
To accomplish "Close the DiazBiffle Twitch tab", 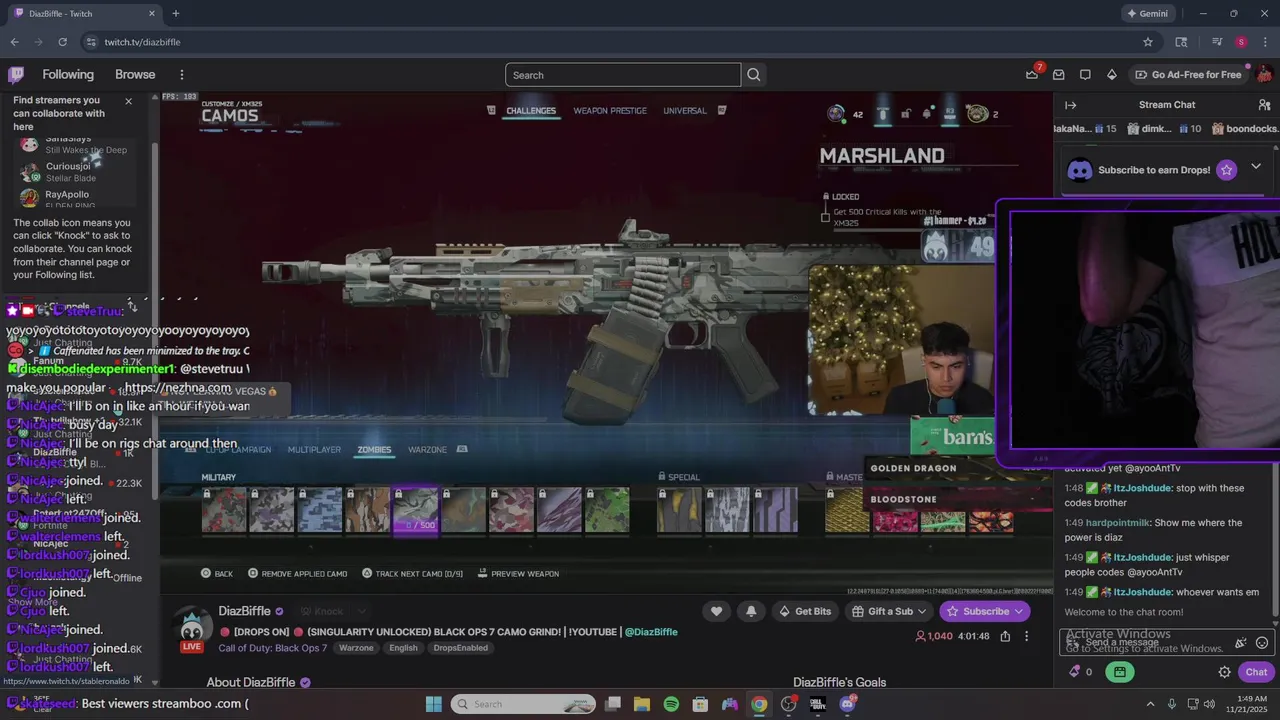I will 152,13.
